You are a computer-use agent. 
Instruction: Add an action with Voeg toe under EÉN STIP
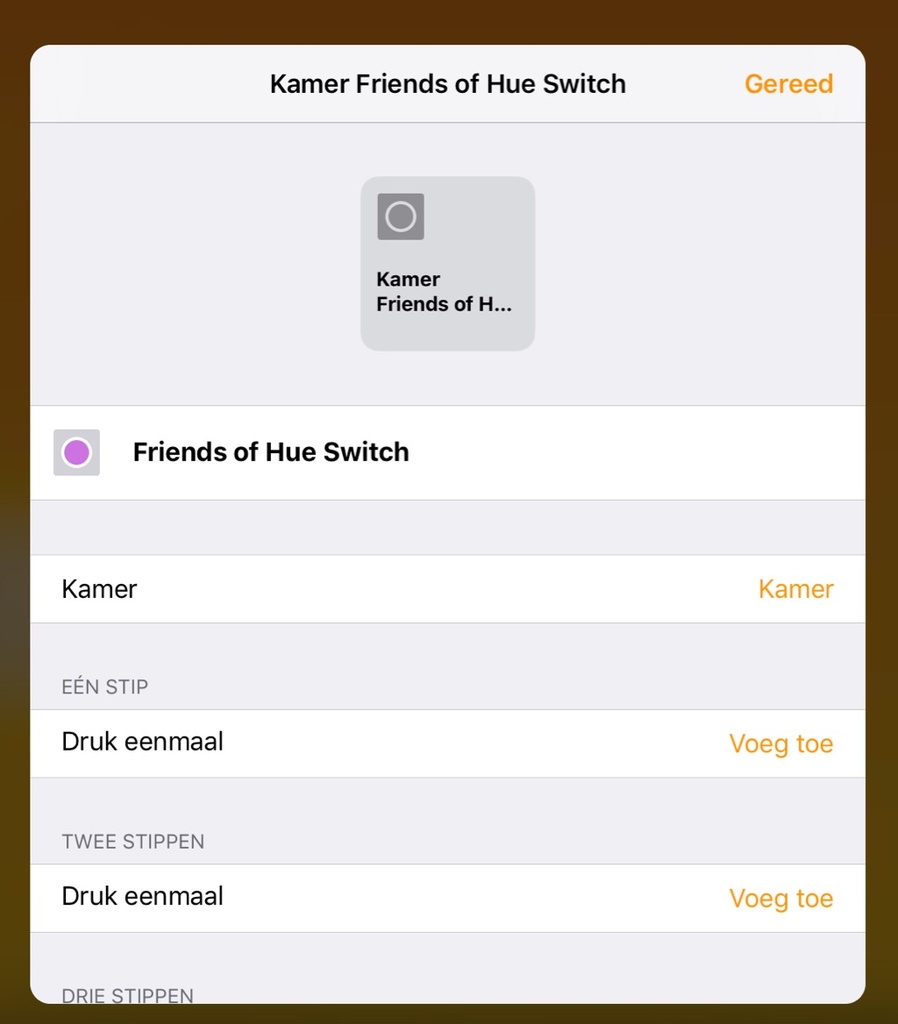click(x=780, y=744)
